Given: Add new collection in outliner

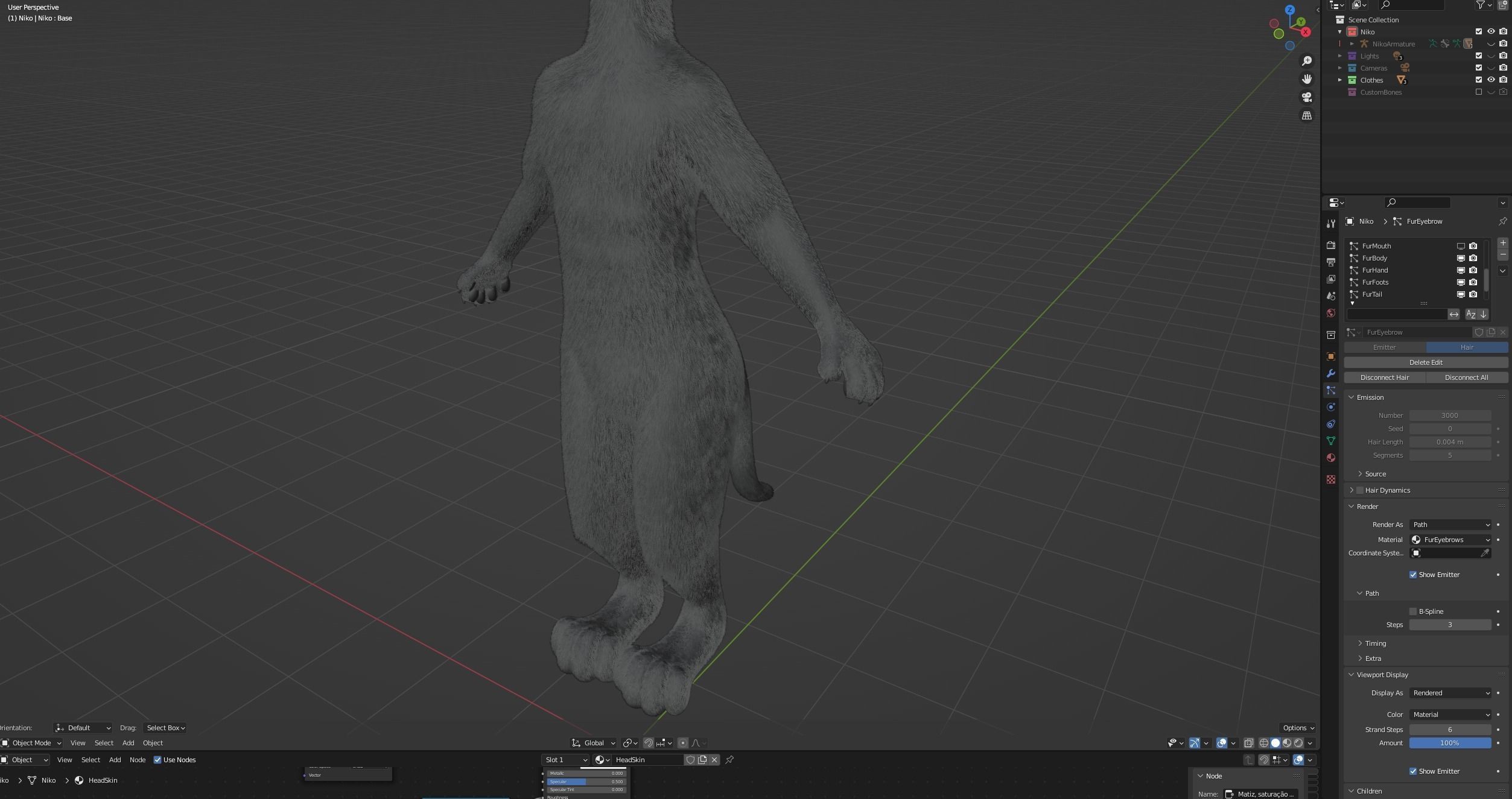Looking at the screenshot, I should (x=1502, y=5).
